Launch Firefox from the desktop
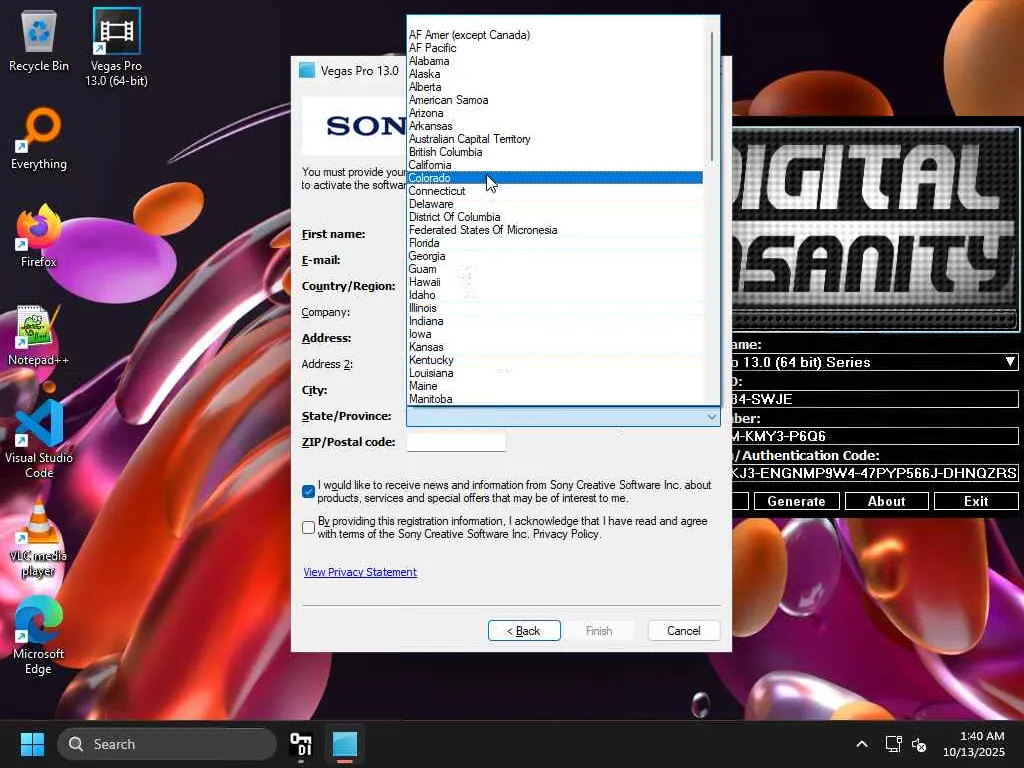 39,236
